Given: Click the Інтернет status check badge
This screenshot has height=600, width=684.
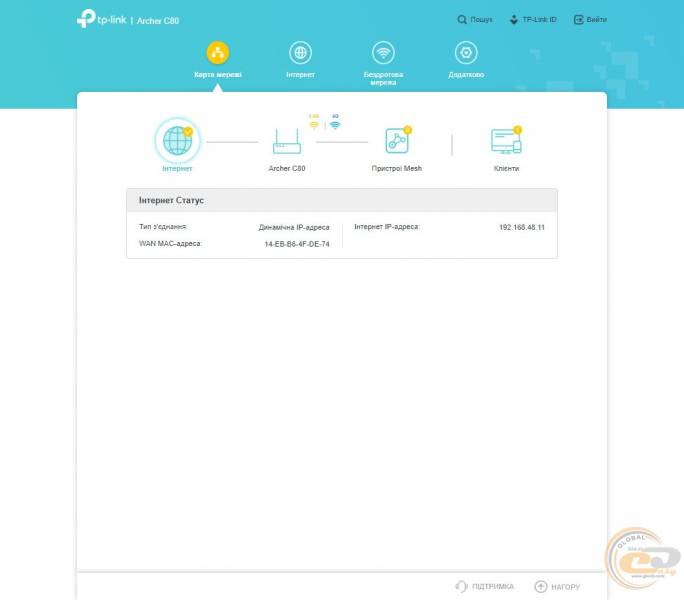Looking at the screenshot, I should point(188,131).
